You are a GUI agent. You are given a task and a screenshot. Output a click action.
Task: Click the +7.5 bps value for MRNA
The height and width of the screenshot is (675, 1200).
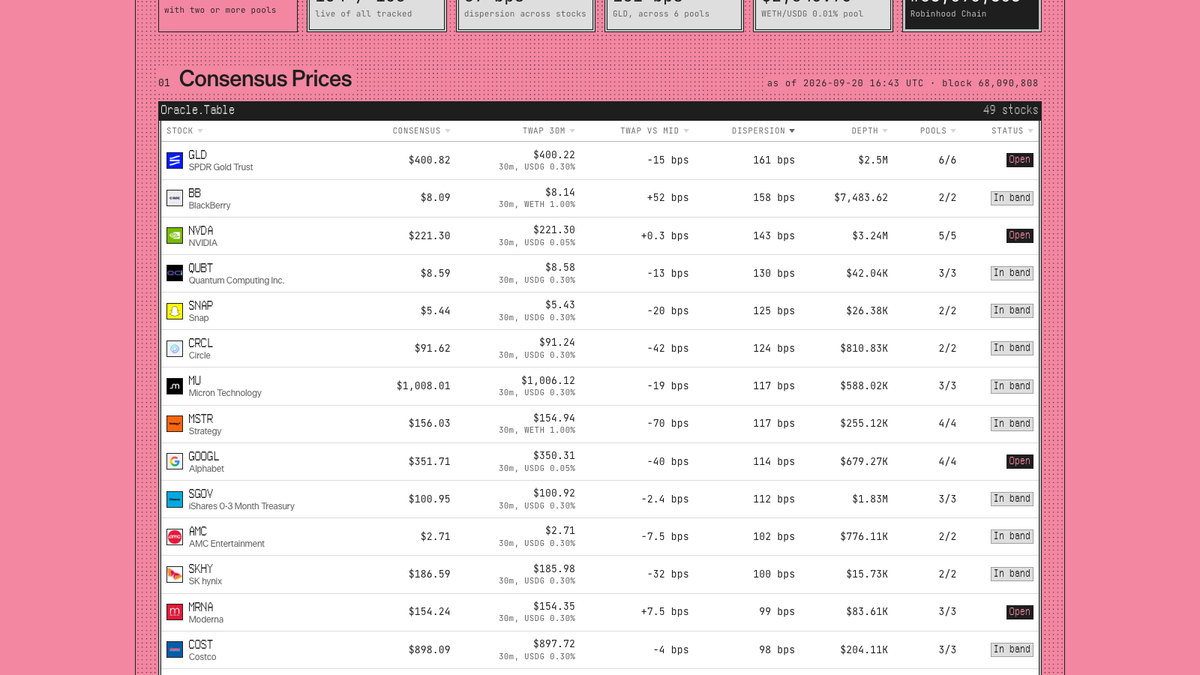[x=665, y=612]
